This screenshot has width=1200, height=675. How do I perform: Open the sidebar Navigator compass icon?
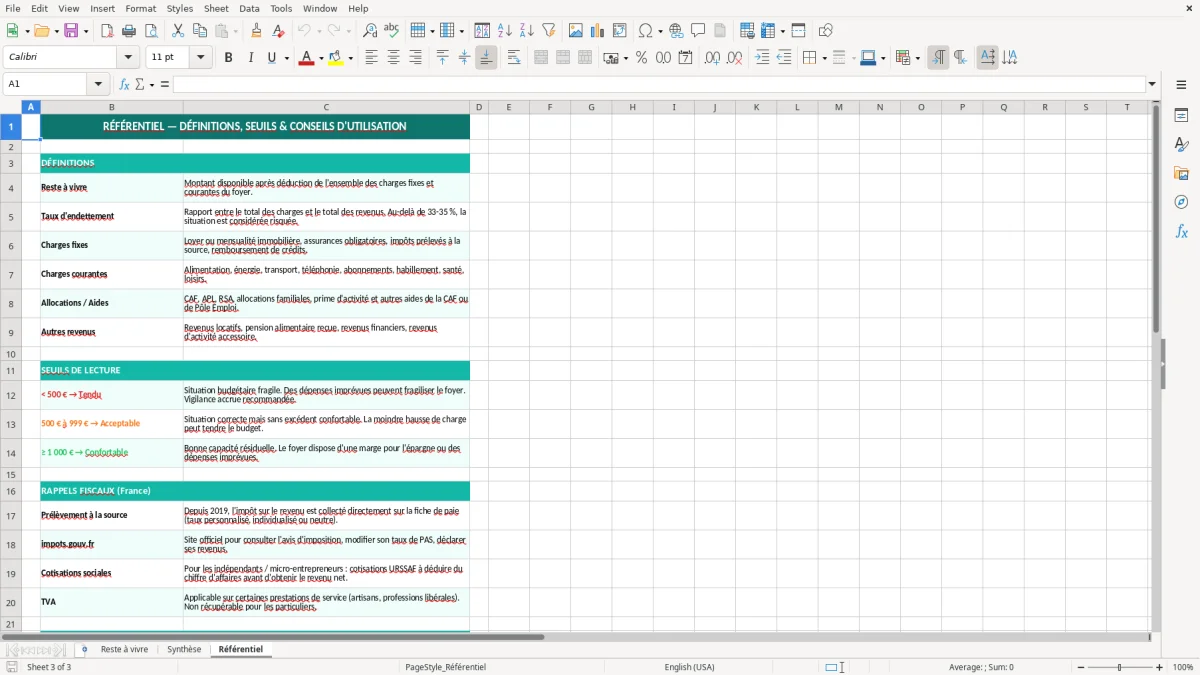coord(1181,202)
